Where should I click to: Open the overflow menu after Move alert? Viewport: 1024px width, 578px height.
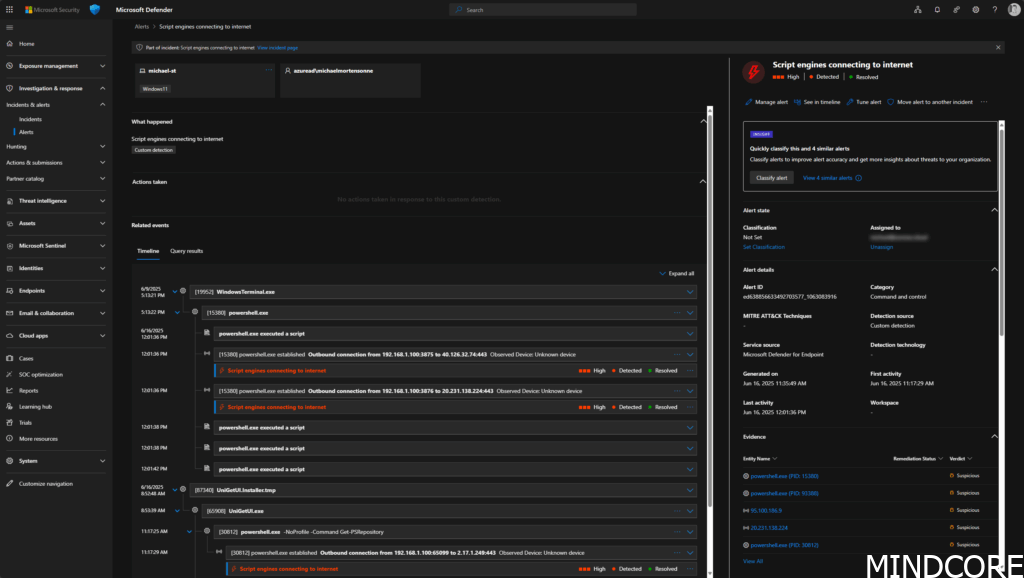[x=984, y=102]
